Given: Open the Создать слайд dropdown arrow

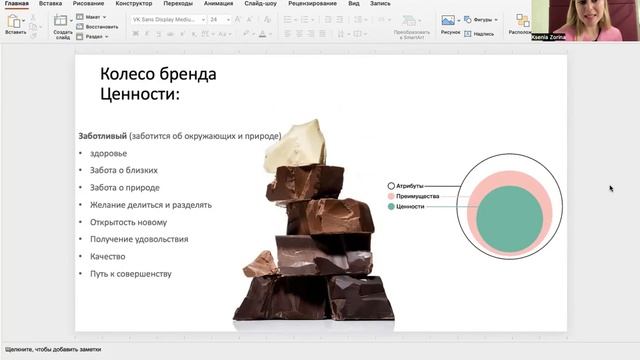Looking at the screenshot, I should pos(71,20).
